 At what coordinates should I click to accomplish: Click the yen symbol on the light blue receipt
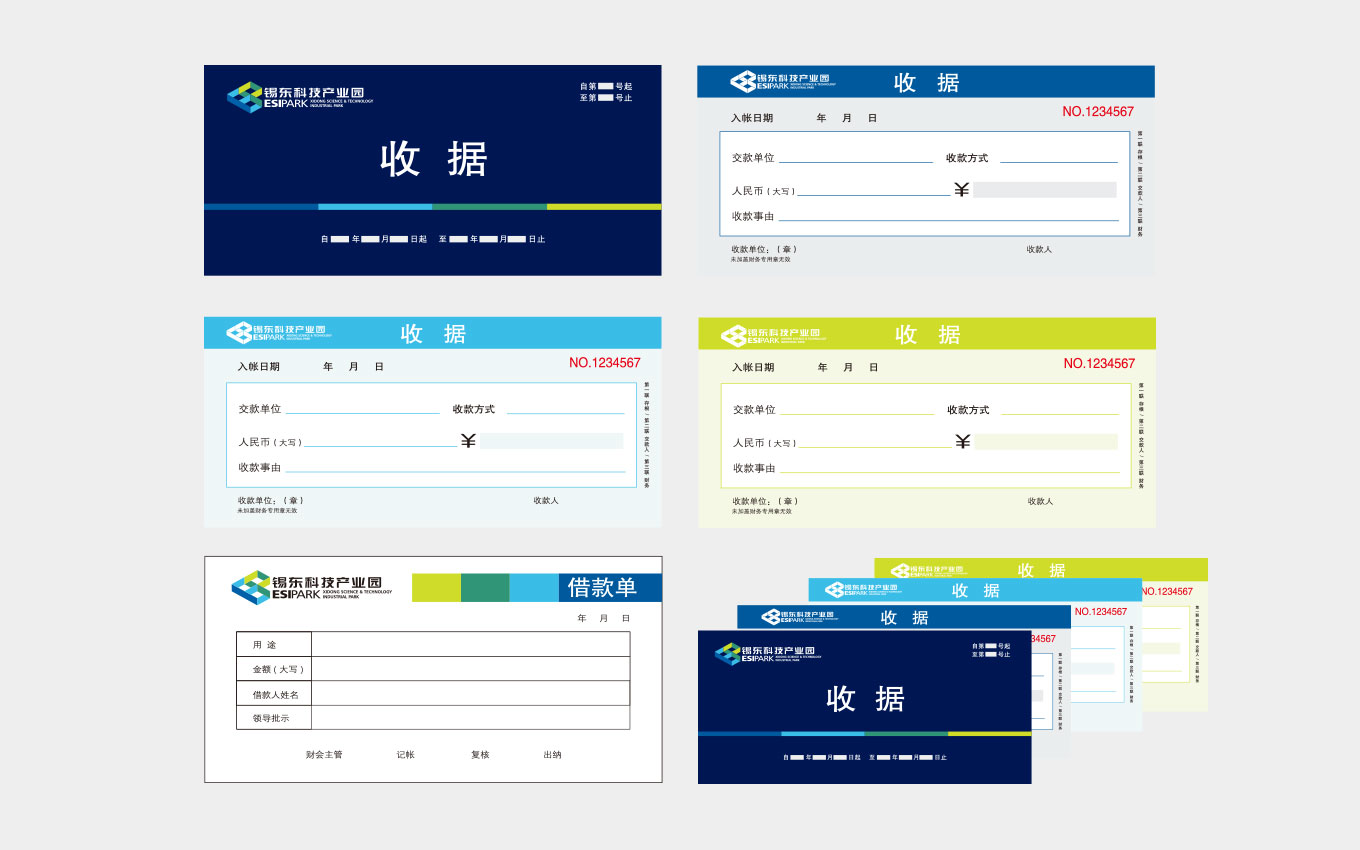[x=468, y=441]
